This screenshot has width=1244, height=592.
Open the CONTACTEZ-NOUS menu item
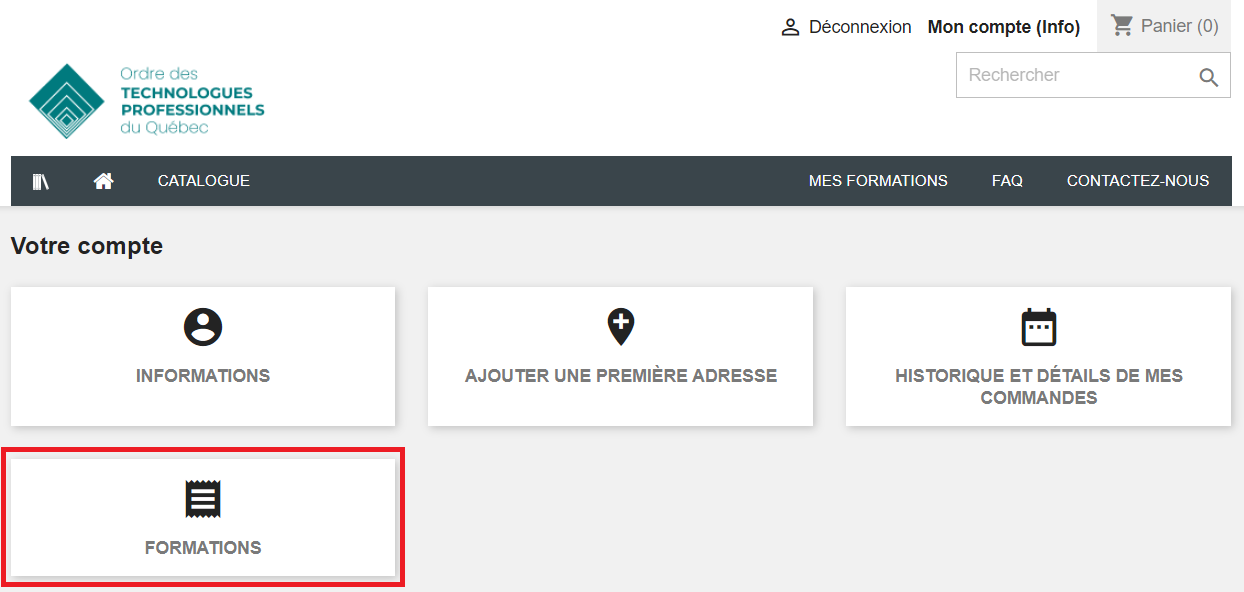[x=1138, y=181]
